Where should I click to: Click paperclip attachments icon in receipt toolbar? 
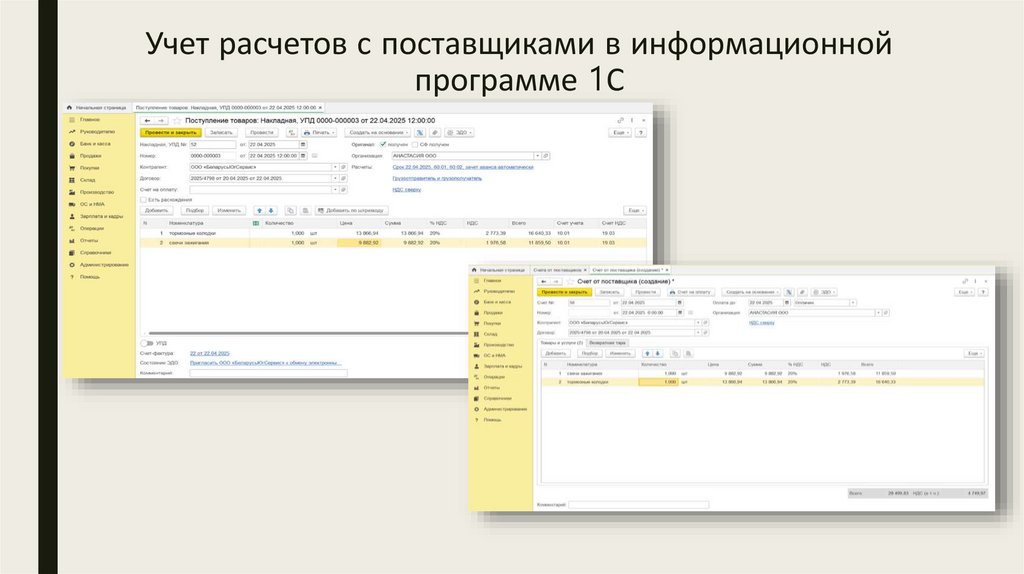click(x=434, y=133)
